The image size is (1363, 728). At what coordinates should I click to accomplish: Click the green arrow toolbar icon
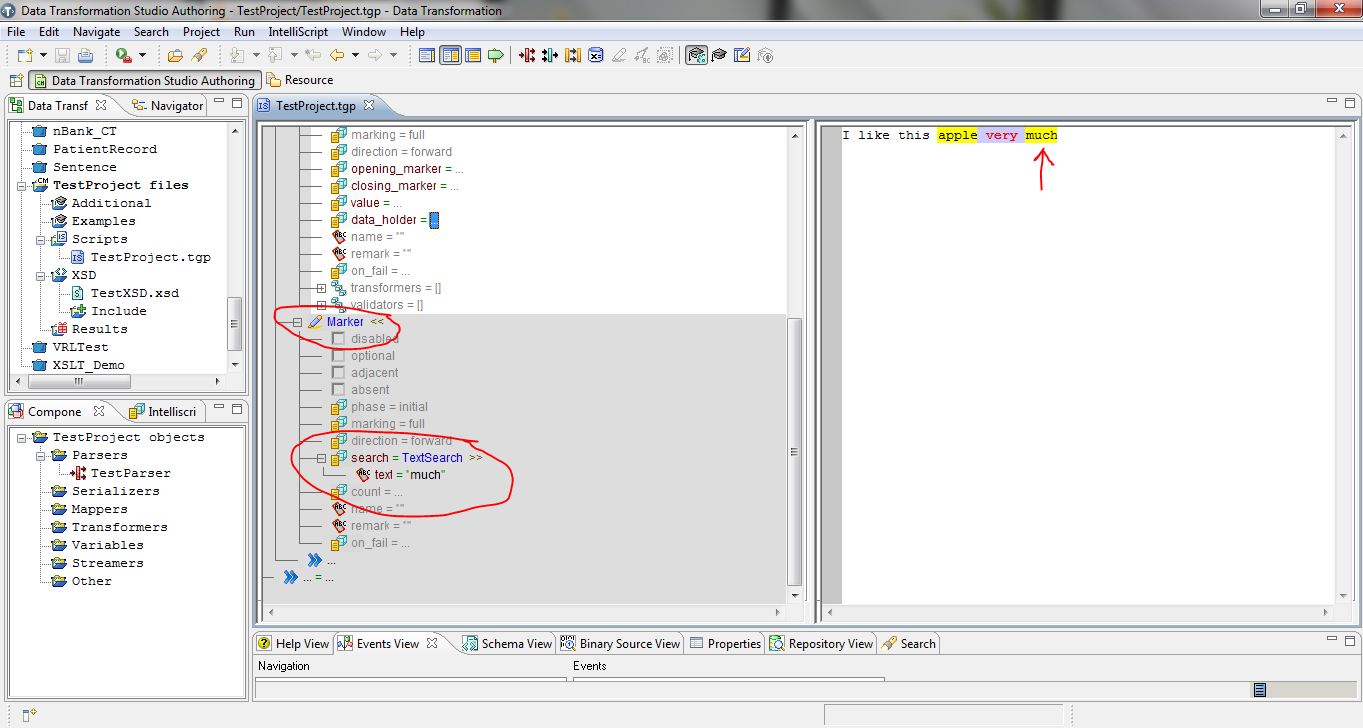(x=496, y=56)
